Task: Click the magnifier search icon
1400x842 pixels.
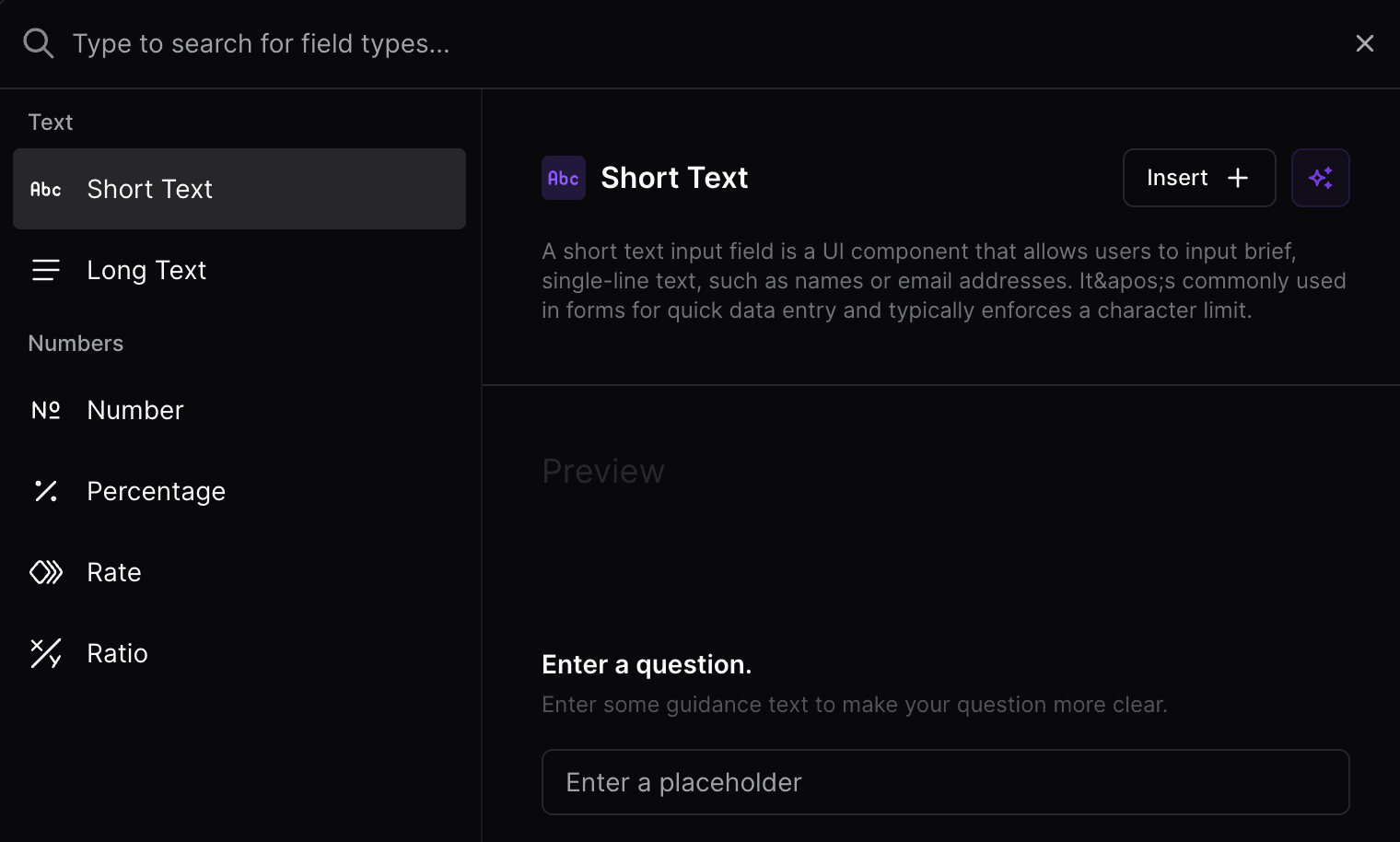Action: click(x=39, y=43)
